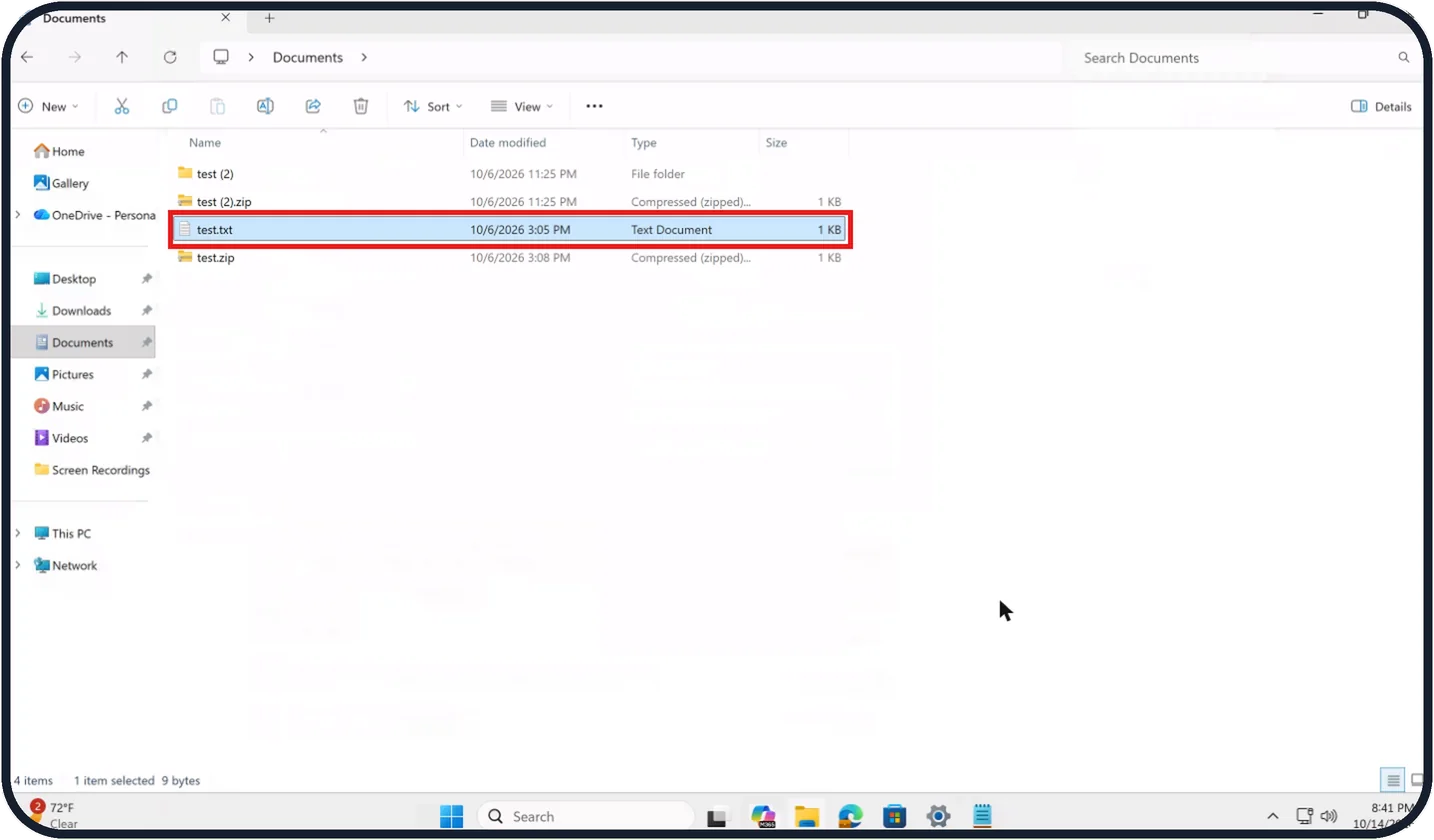The image size is (1434, 840).
Task: Show hidden tray icons chevron
Action: [x=1272, y=816]
